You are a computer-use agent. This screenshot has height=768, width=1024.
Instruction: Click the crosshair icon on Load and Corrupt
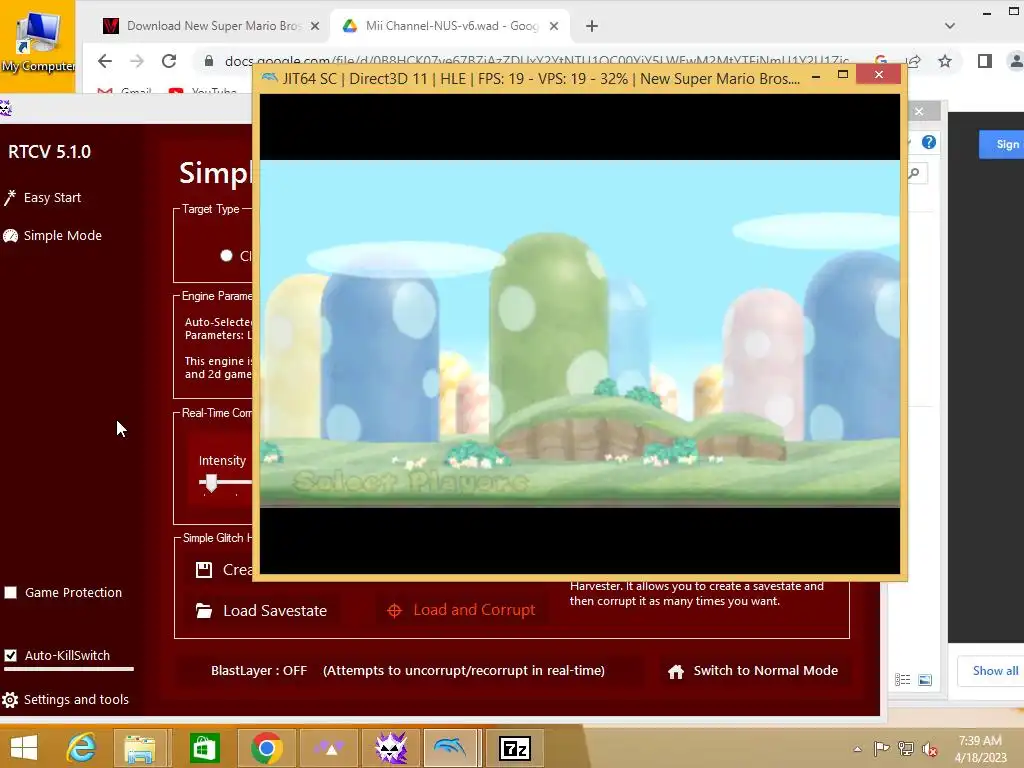pos(394,611)
